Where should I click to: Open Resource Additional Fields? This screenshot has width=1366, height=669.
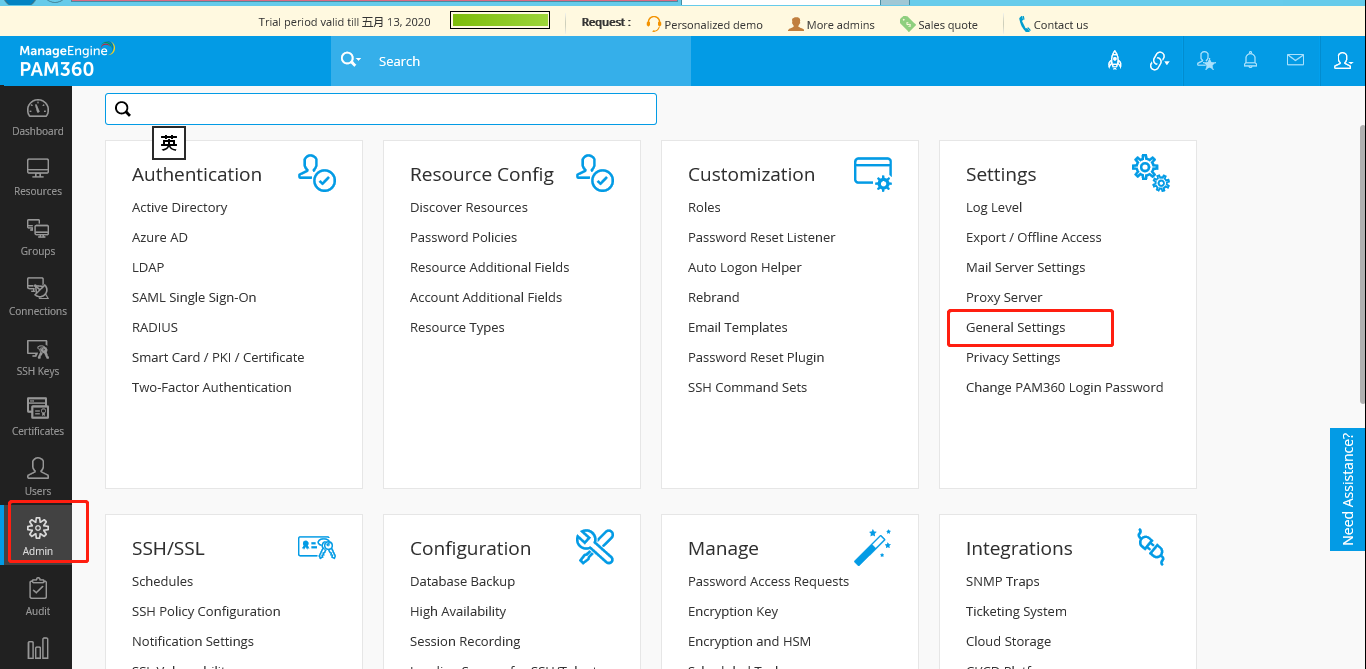pos(490,268)
